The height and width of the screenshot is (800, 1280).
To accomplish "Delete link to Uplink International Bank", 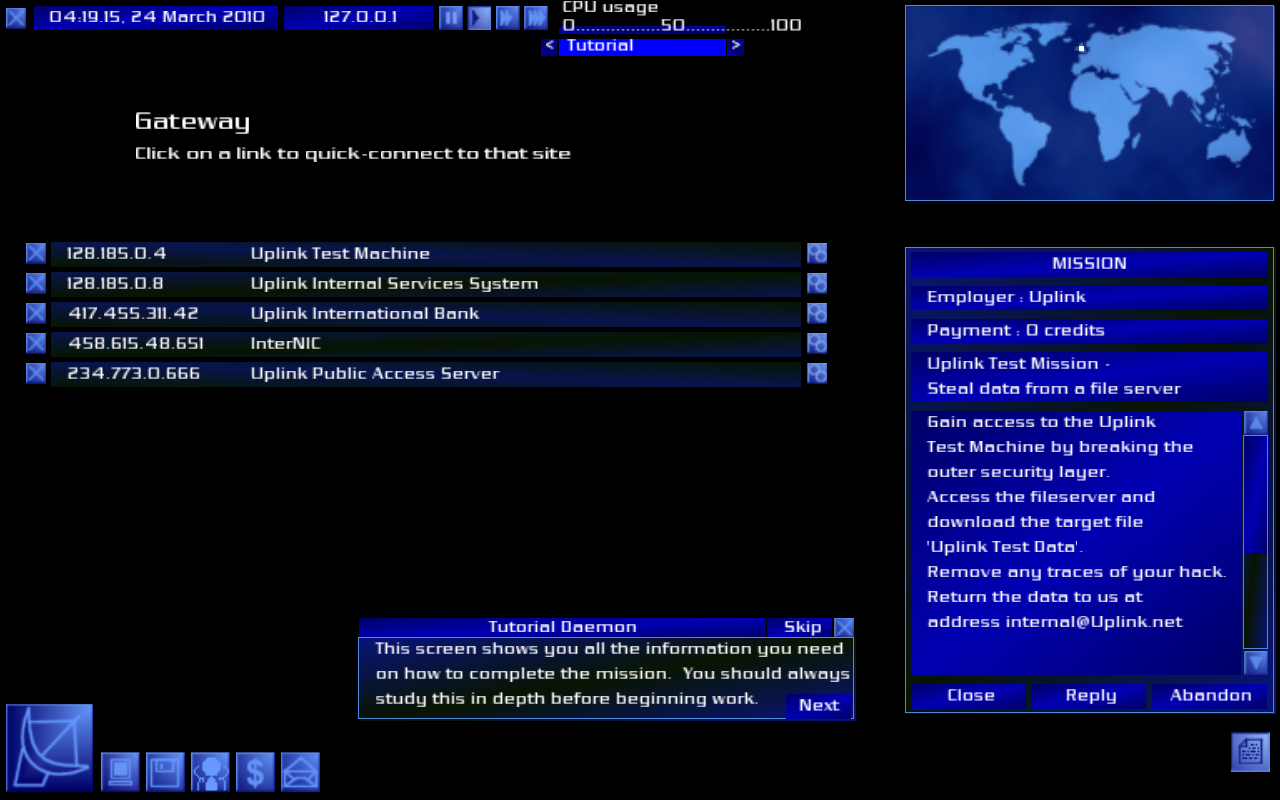I will pyautogui.click(x=36, y=314).
